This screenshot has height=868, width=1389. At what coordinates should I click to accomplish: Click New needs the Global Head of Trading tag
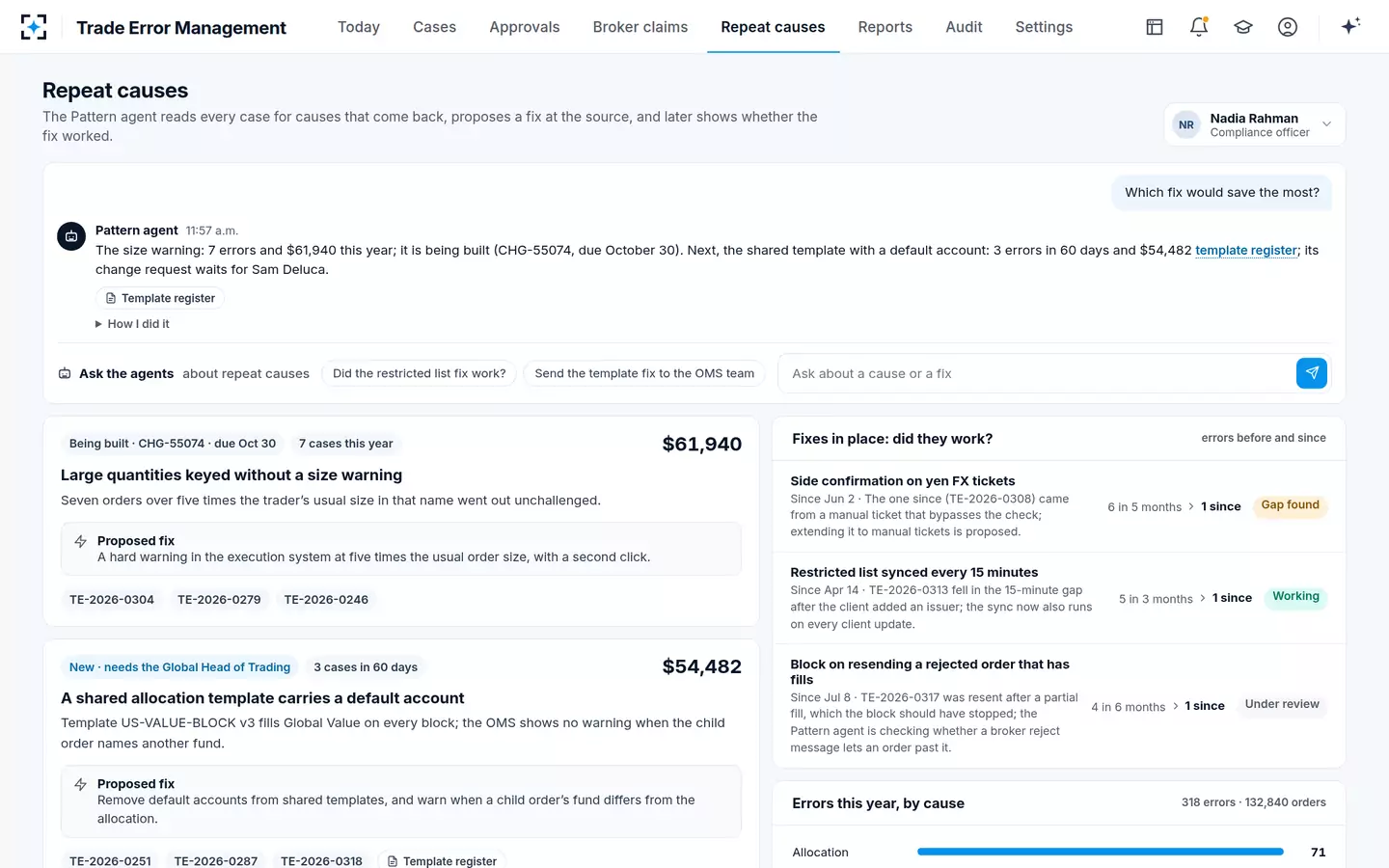pyautogui.click(x=179, y=667)
